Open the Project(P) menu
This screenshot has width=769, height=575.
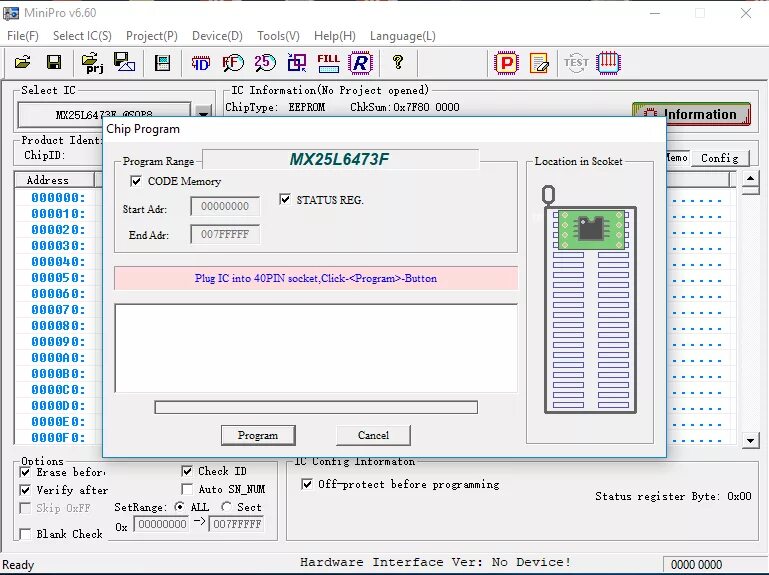coord(152,36)
